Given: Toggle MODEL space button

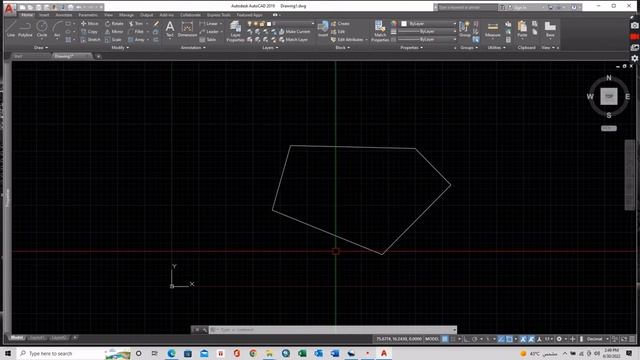Looking at the screenshot, I should point(432,339).
